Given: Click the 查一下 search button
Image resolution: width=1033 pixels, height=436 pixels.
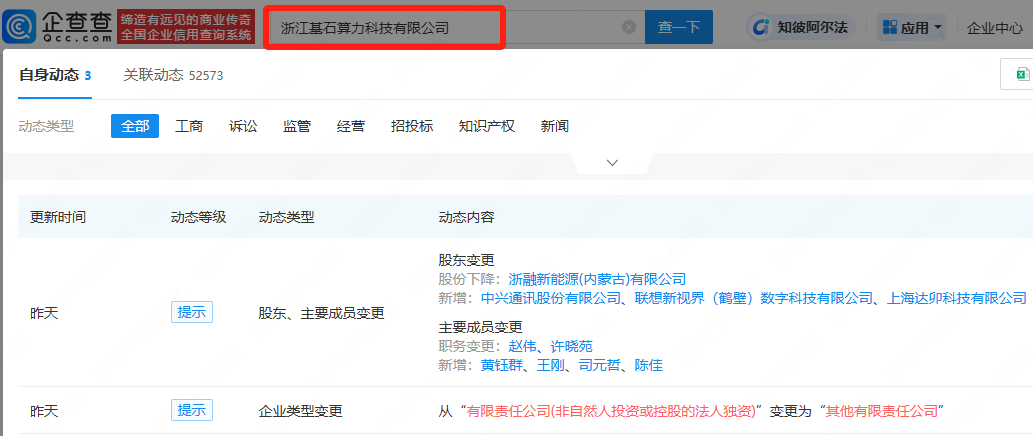Looking at the screenshot, I should pyautogui.click(x=679, y=28).
